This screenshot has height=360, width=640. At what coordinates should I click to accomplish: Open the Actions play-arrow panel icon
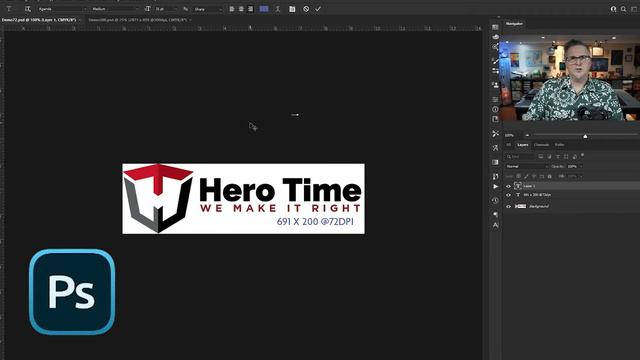[x=496, y=187]
